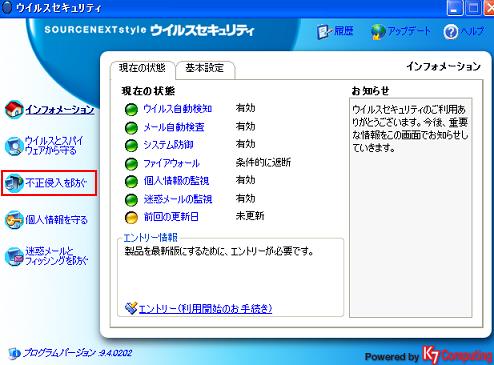Click green status light for 個人情報の監視
Screen dimensions: 494x365
click(131, 181)
